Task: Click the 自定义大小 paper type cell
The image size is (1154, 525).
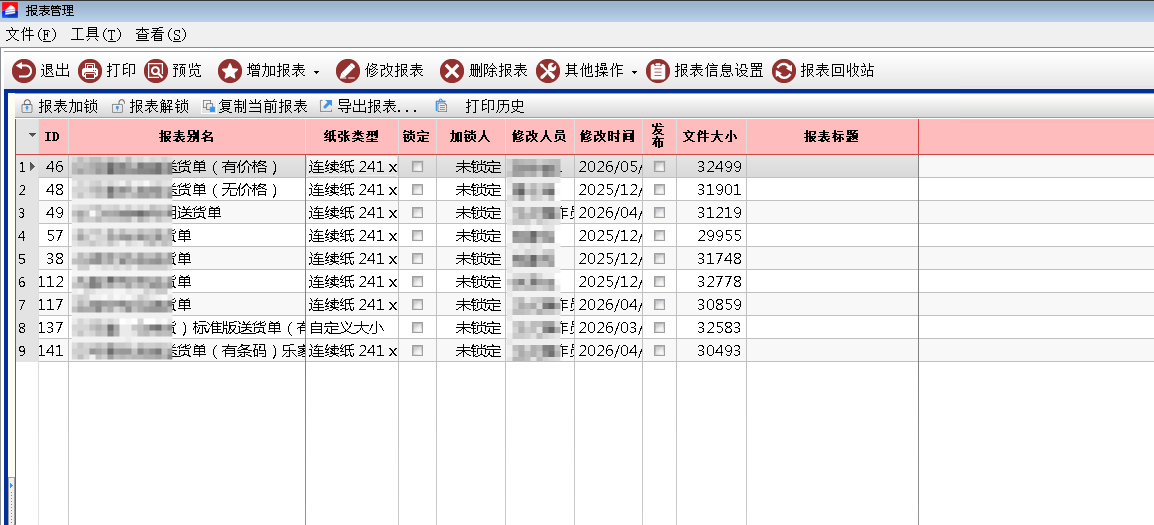Action: point(352,328)
